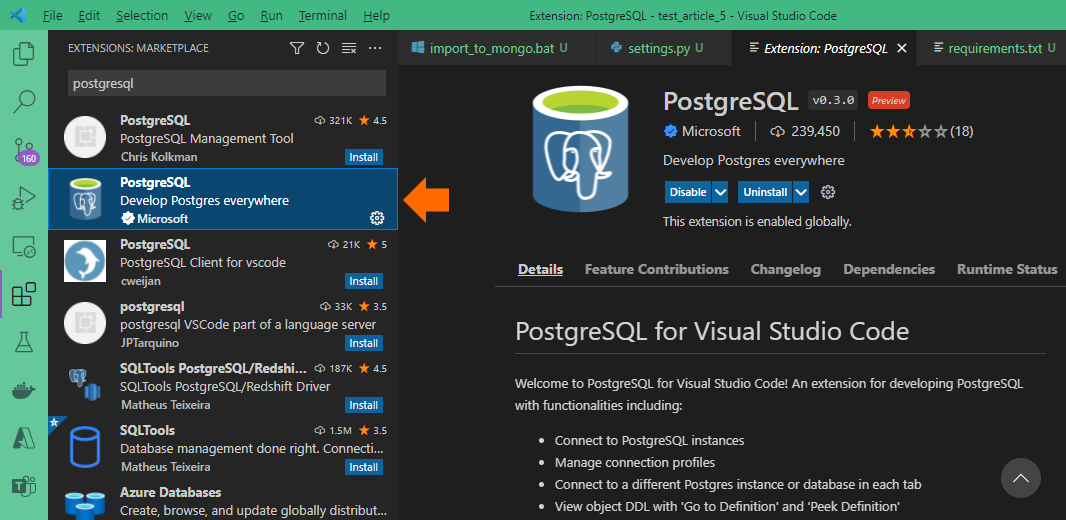This screenshot has height=520, width=1066.
Task: Switch to settings.py tab
Action: [x=664, y=48]
